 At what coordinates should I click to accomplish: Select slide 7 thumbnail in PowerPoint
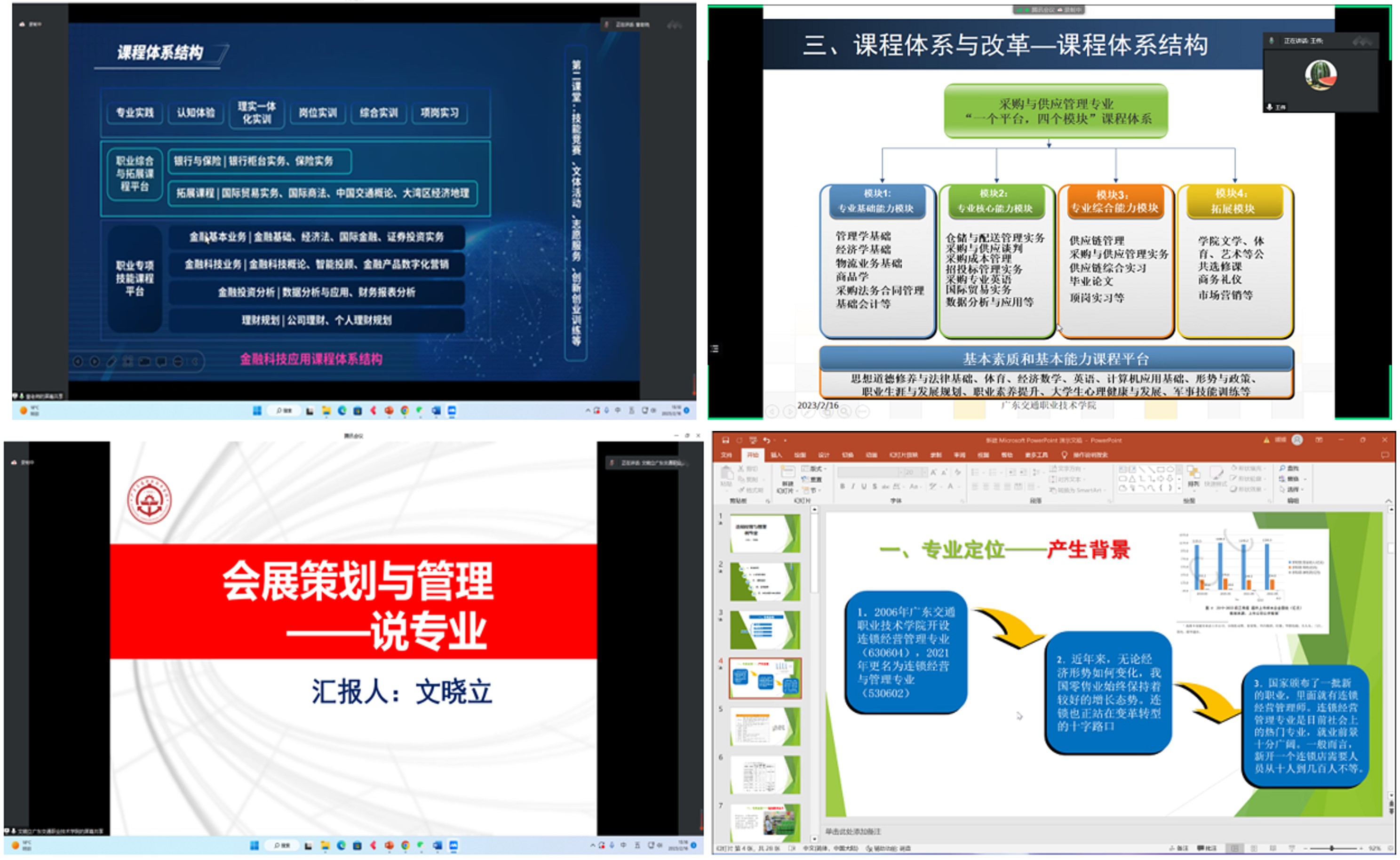pos(765,822)
